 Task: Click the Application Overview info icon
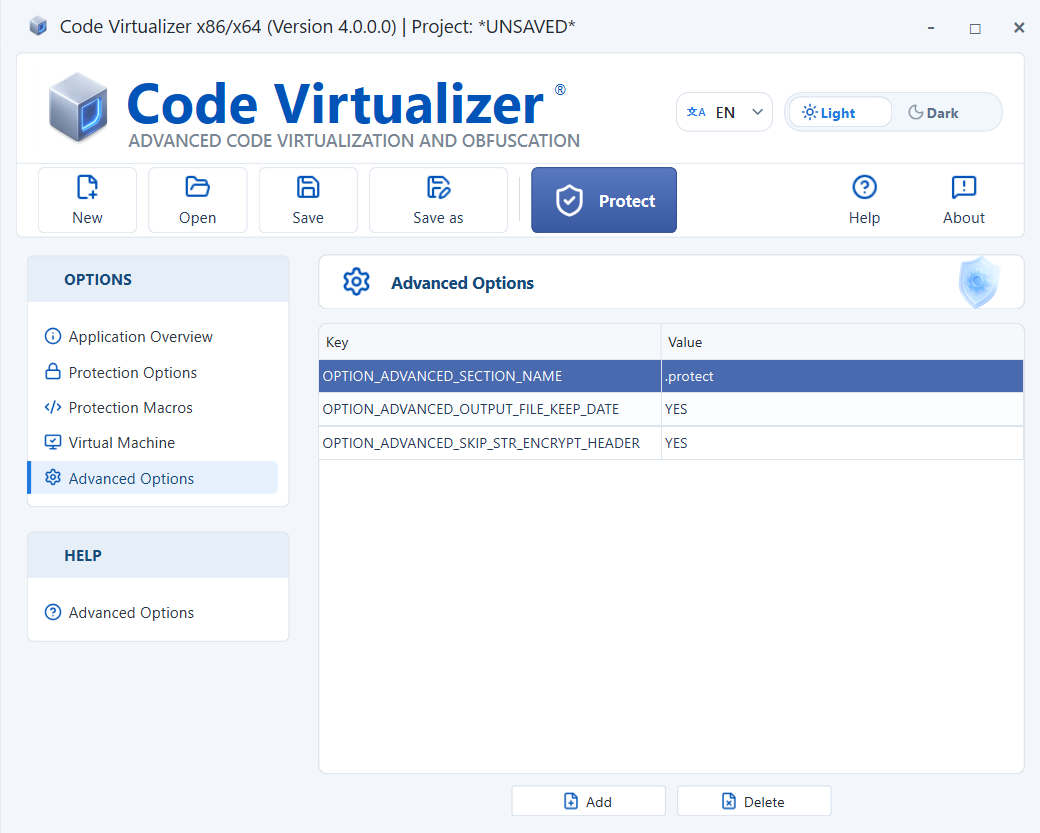pyautogui.click(x=52, y=336)
